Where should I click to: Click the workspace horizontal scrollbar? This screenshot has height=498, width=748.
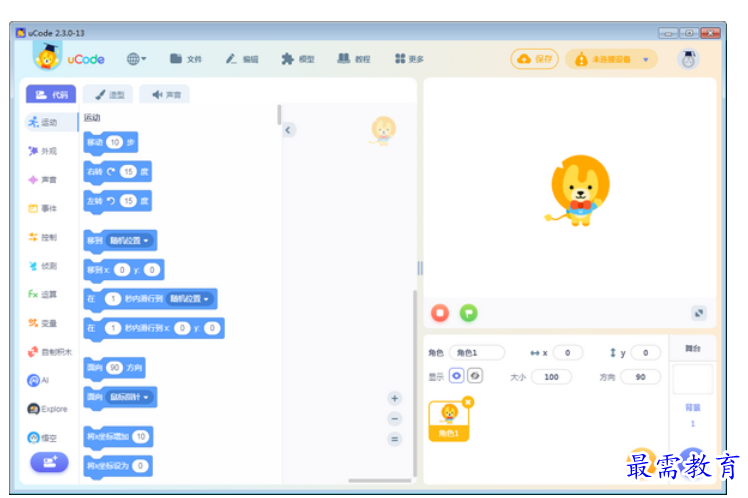tap(379, 480)
